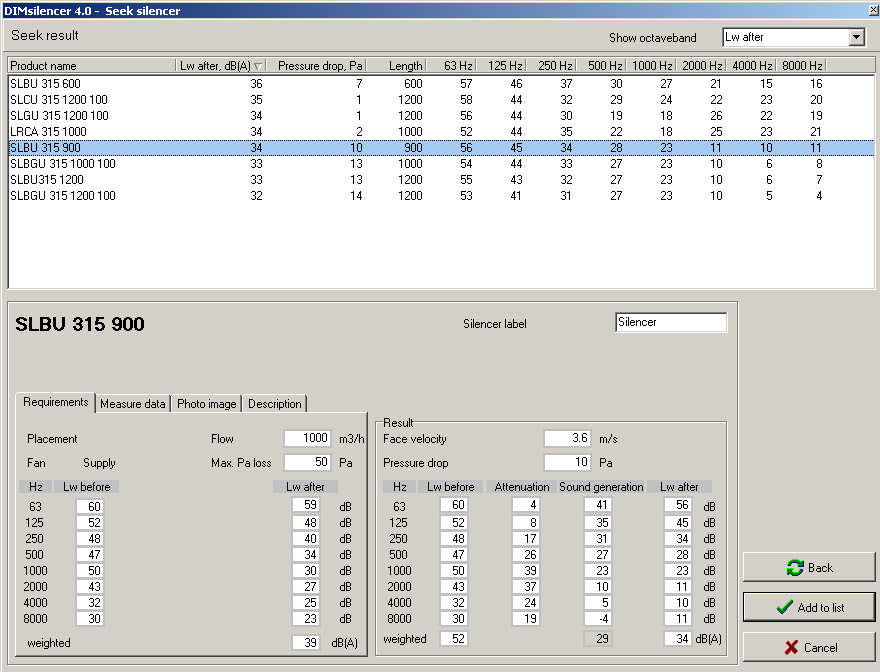Click Requirements Lw after field for 125 Hz
880x672 pixels.
tap(306, 523)
